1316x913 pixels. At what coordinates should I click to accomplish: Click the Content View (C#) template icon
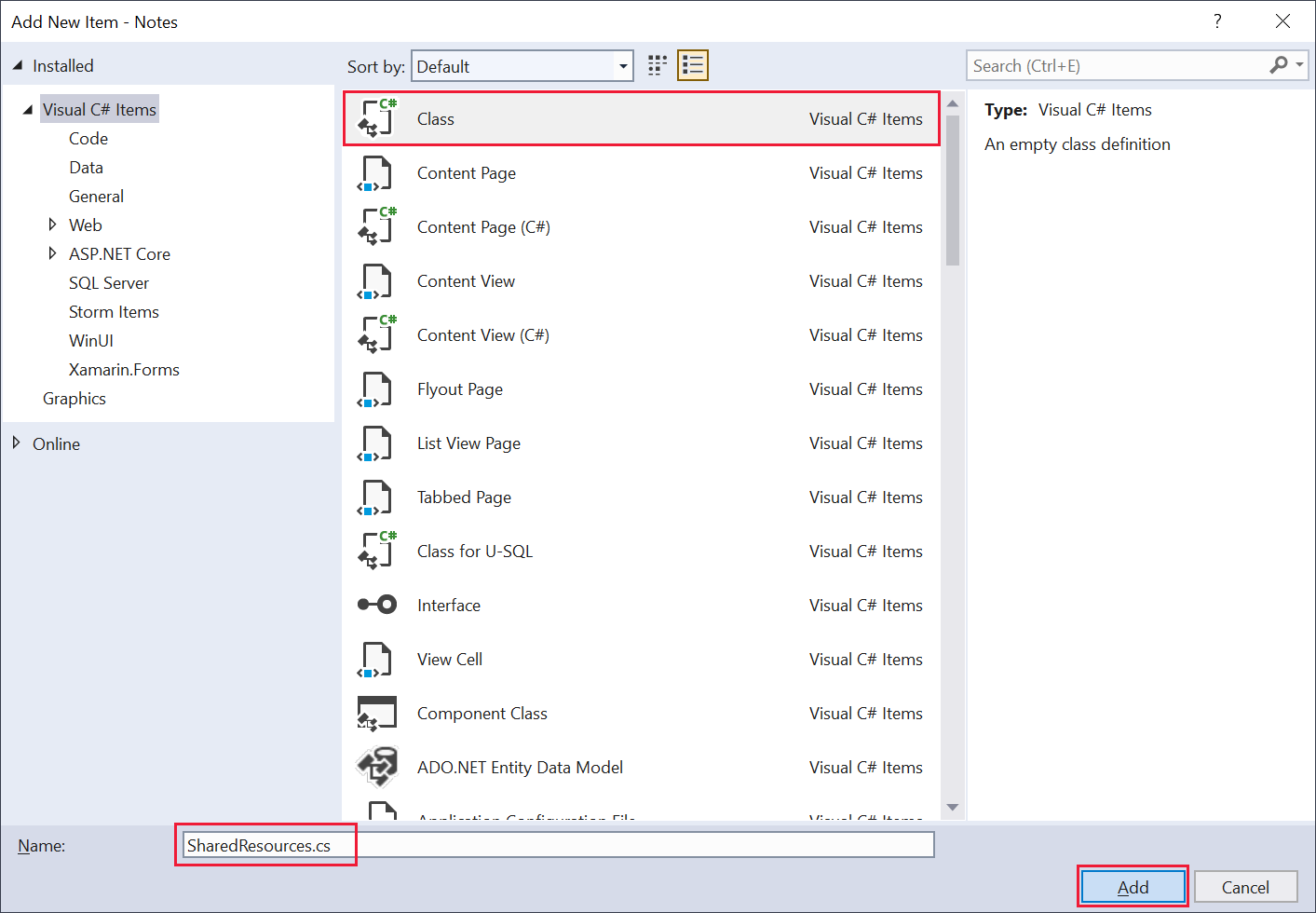point(376,334)
